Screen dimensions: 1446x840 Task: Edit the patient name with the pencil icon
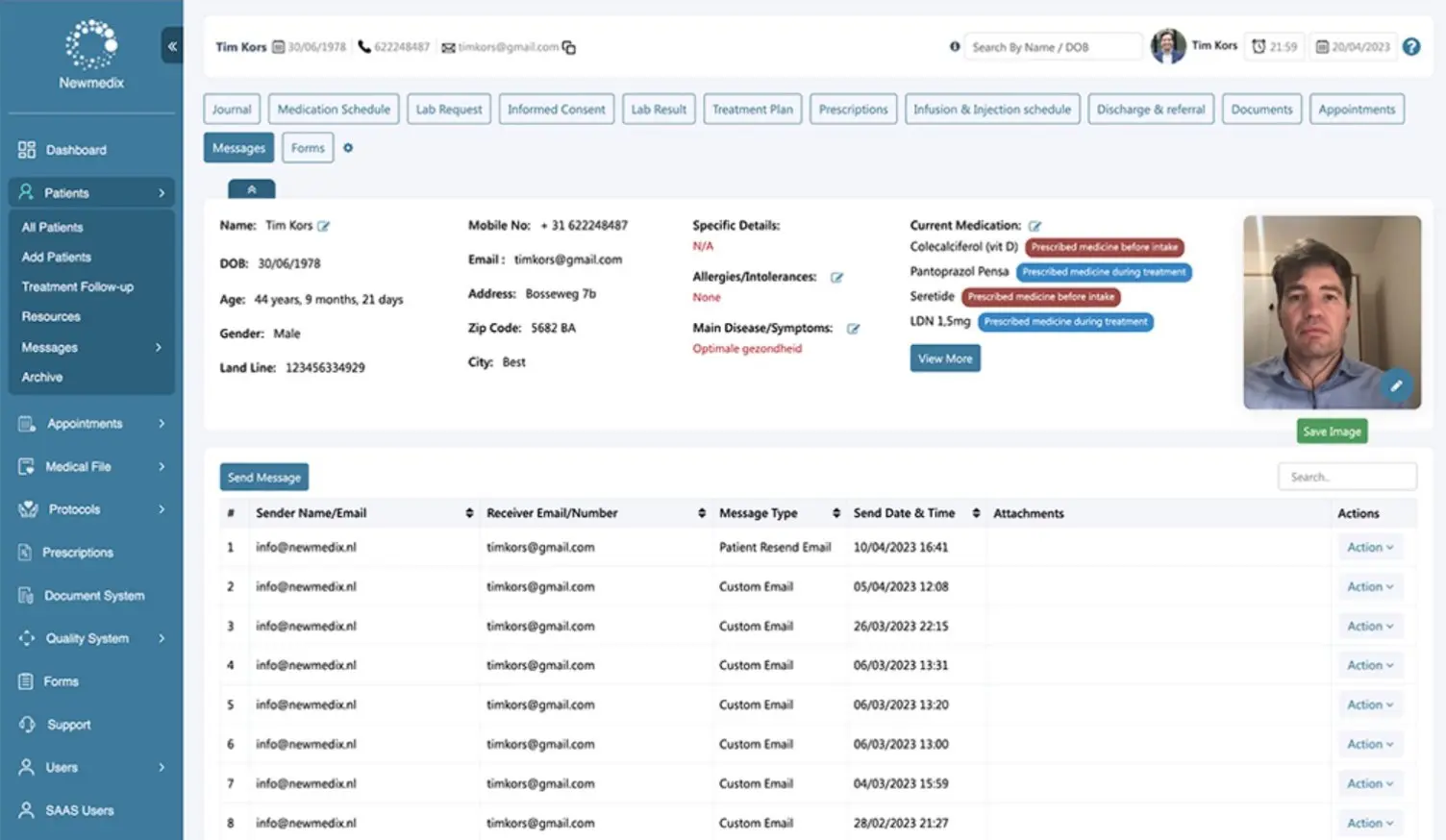click(x=324, y=225)
